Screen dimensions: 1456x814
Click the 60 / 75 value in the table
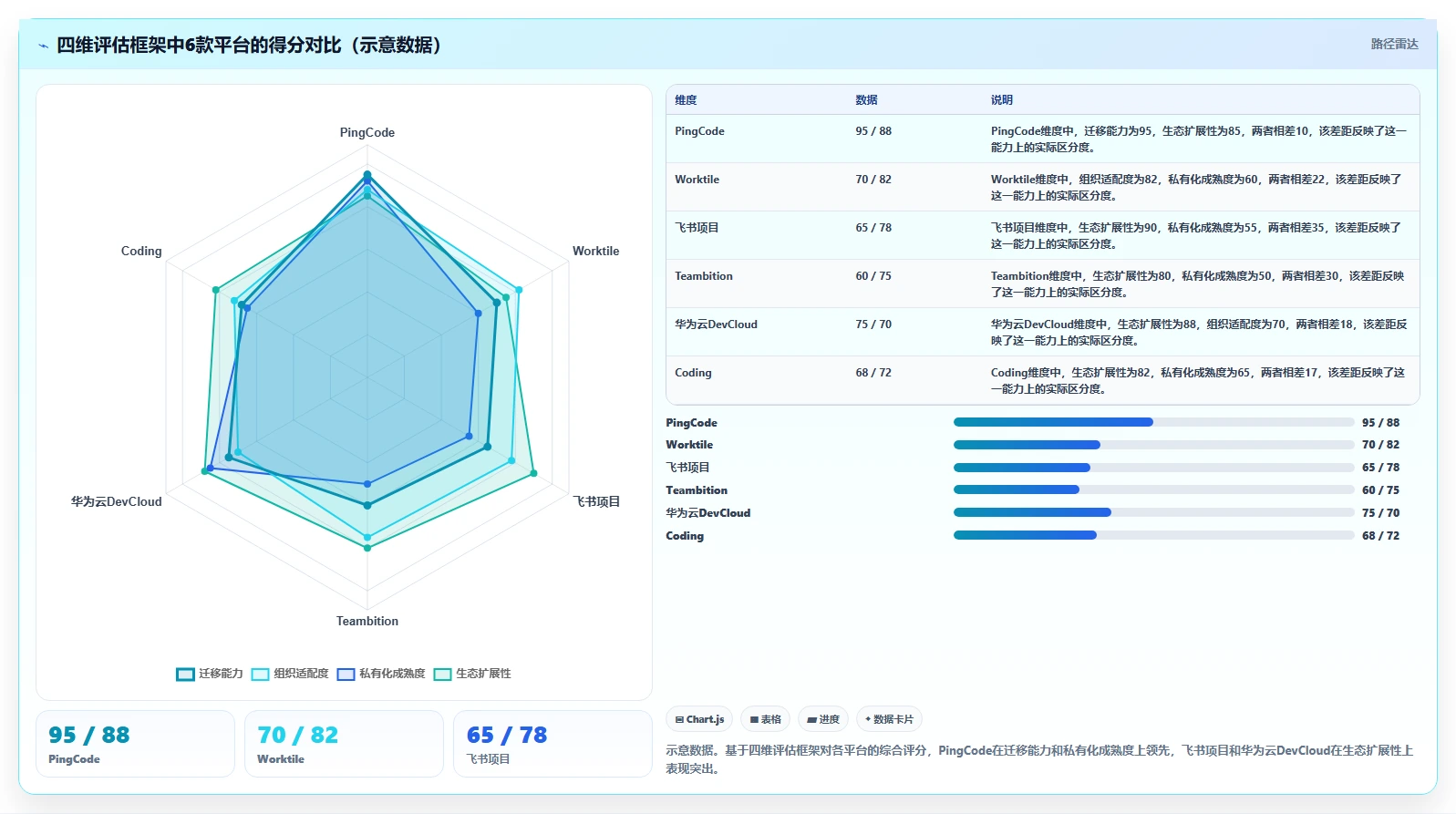[873, 276]
